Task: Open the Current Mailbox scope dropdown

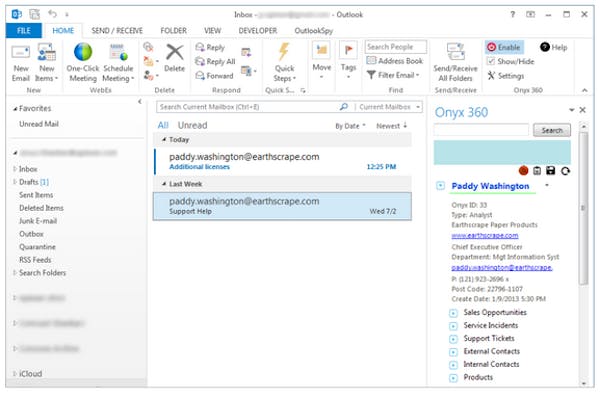Action: click(x=389, y=107)
